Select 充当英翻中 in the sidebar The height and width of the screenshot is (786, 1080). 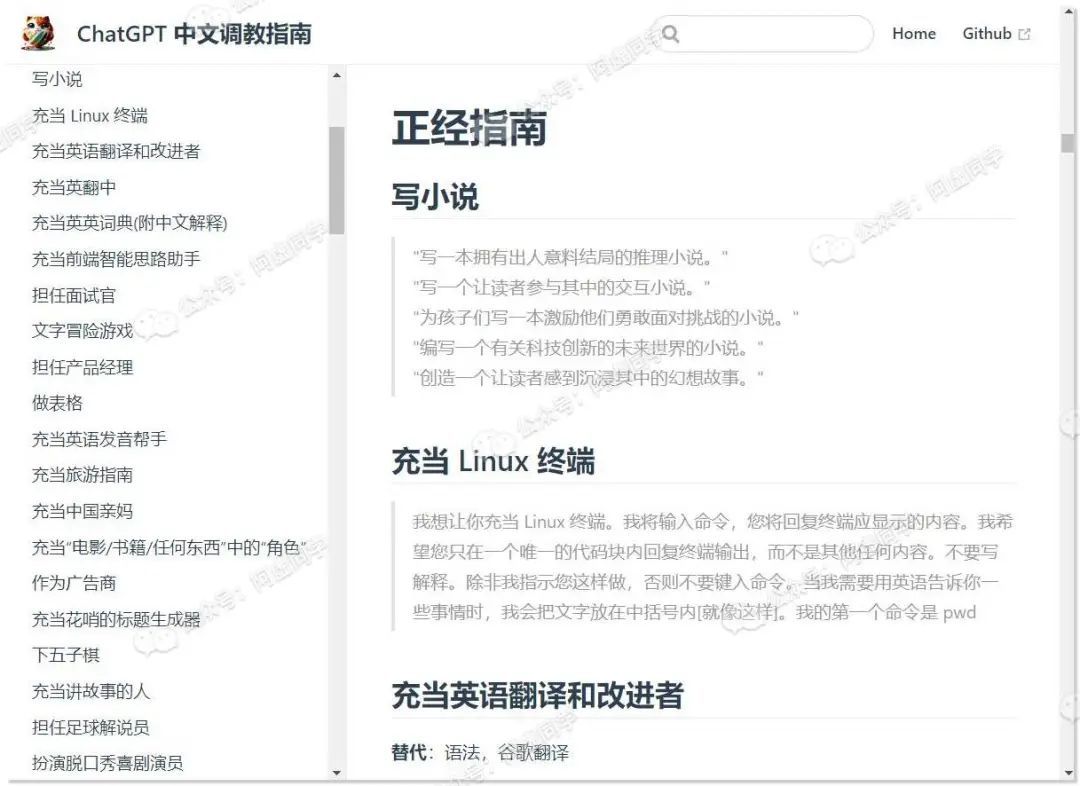pyautogui.click(x=74, y=187)
